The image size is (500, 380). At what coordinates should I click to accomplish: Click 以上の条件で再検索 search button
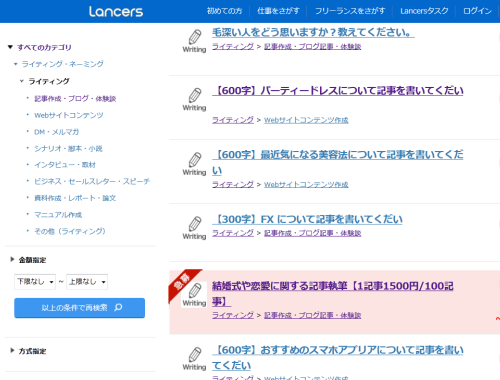tap(79, 308)
